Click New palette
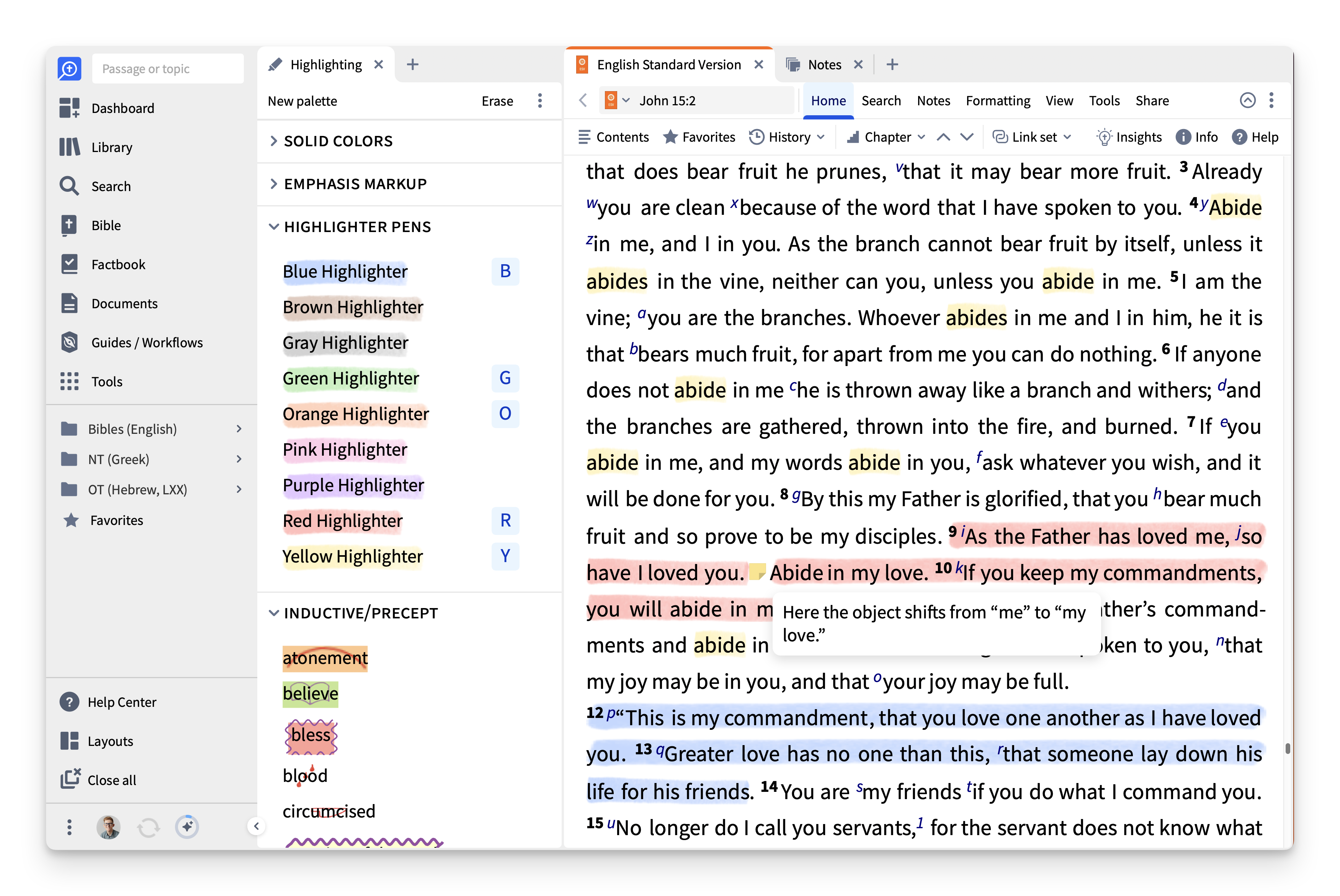 point(302,101)
